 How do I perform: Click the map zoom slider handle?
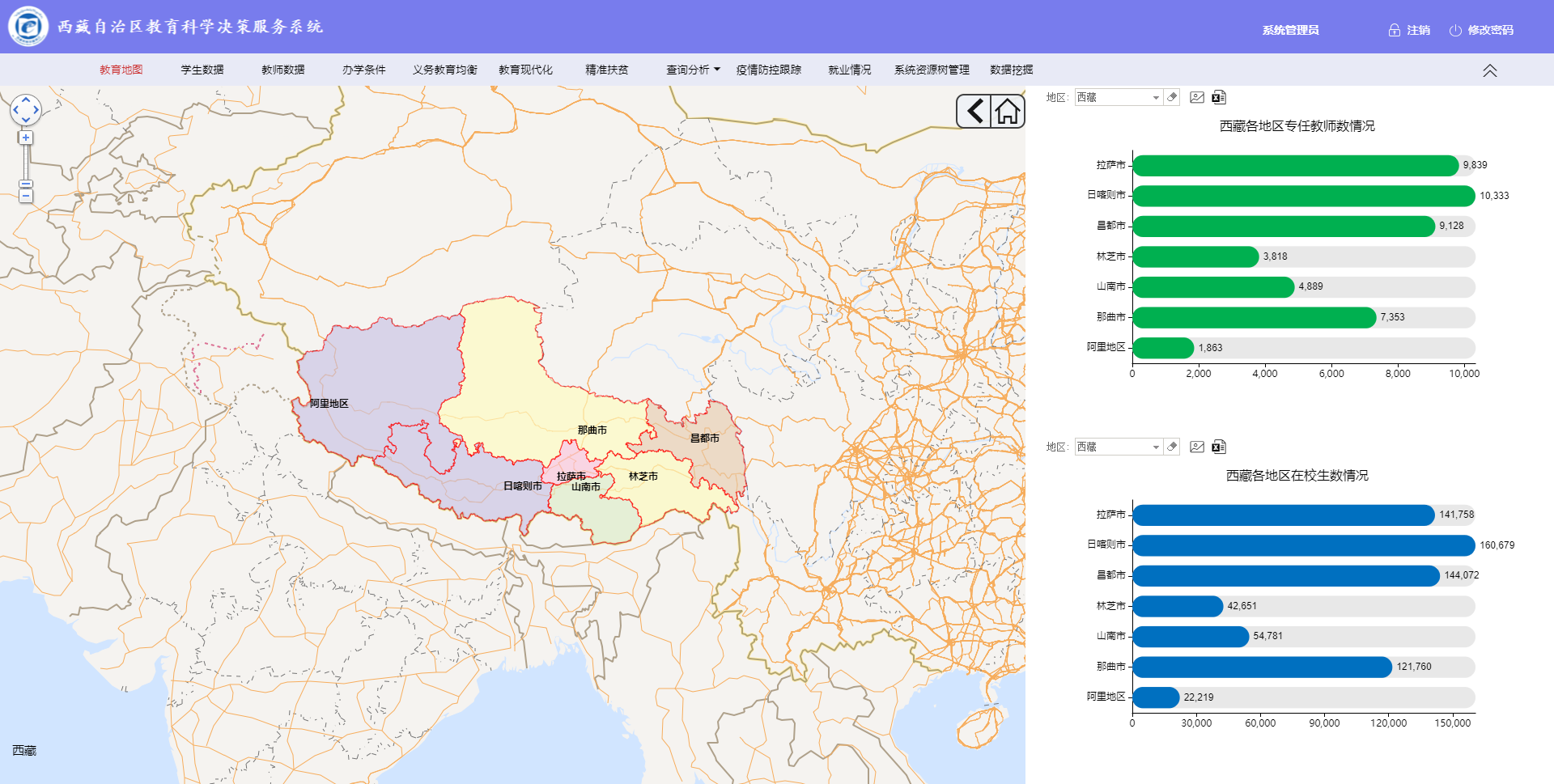(x=26, y=184)
